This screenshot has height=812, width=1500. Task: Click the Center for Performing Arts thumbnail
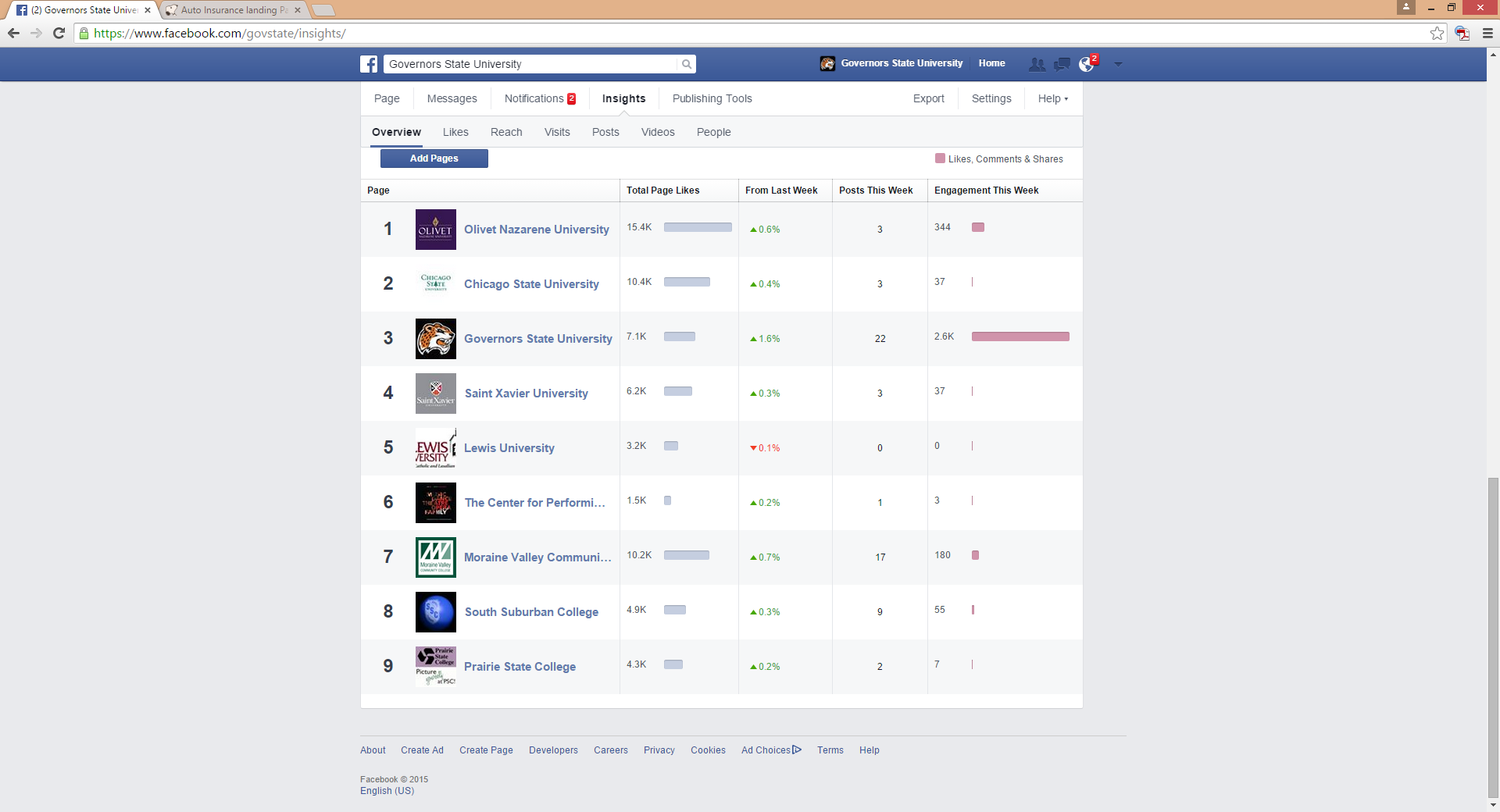436,503
